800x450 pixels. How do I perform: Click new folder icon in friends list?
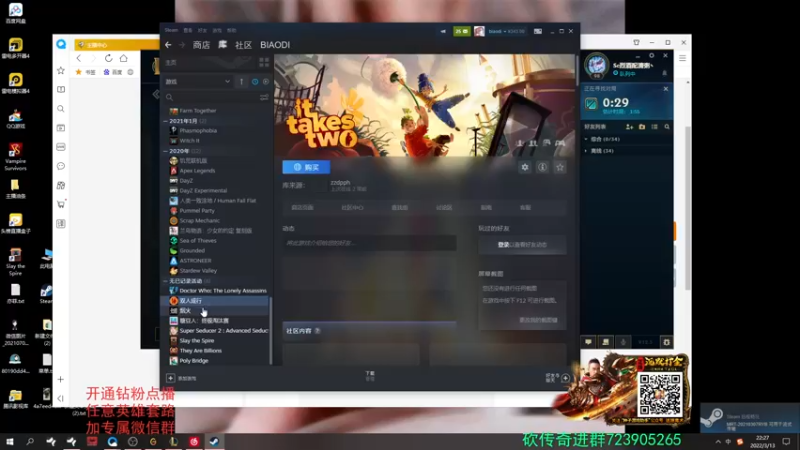[x=642, y=127]
